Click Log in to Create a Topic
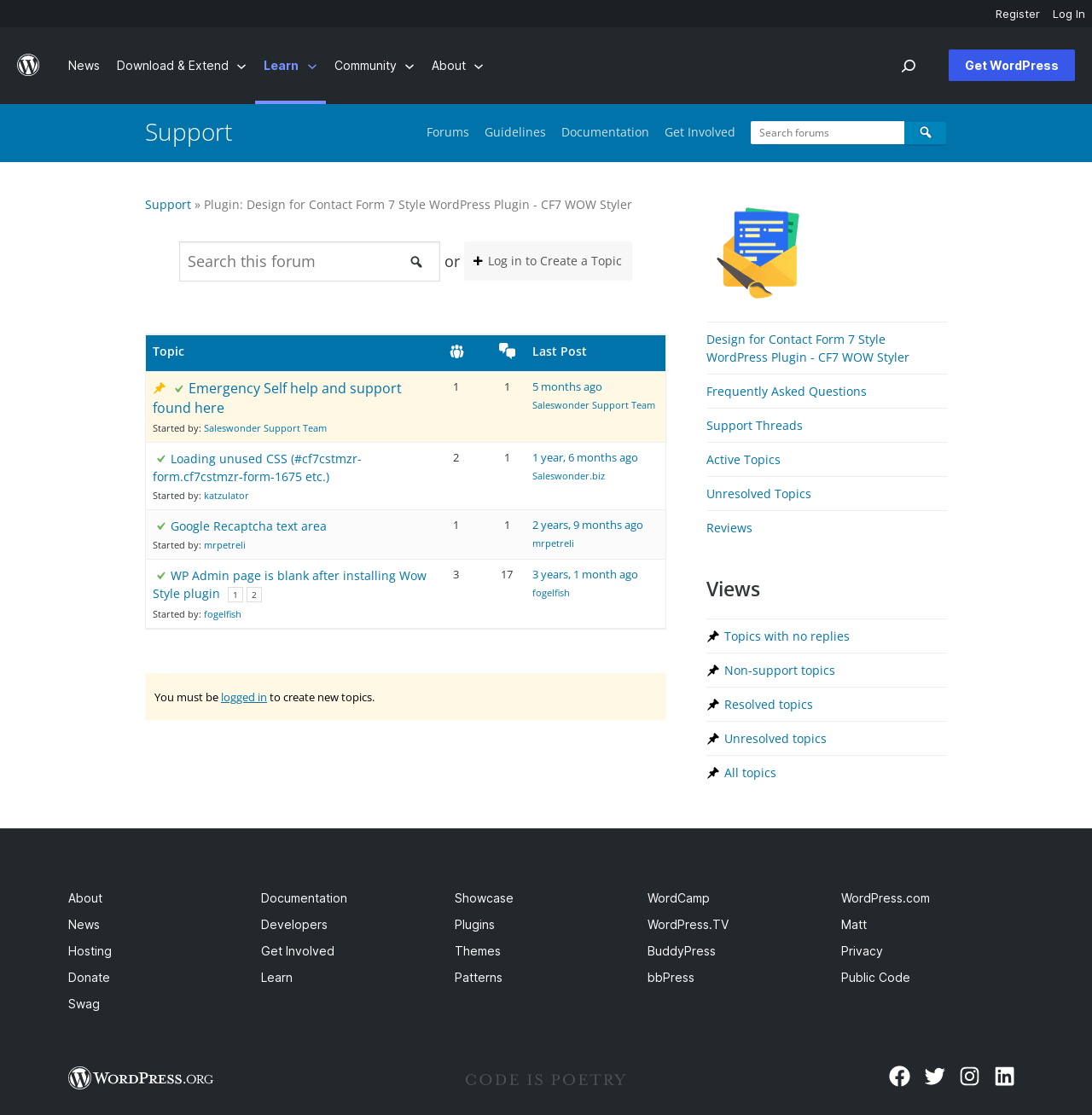The image size is (1092, 1115). coord(548,261)
